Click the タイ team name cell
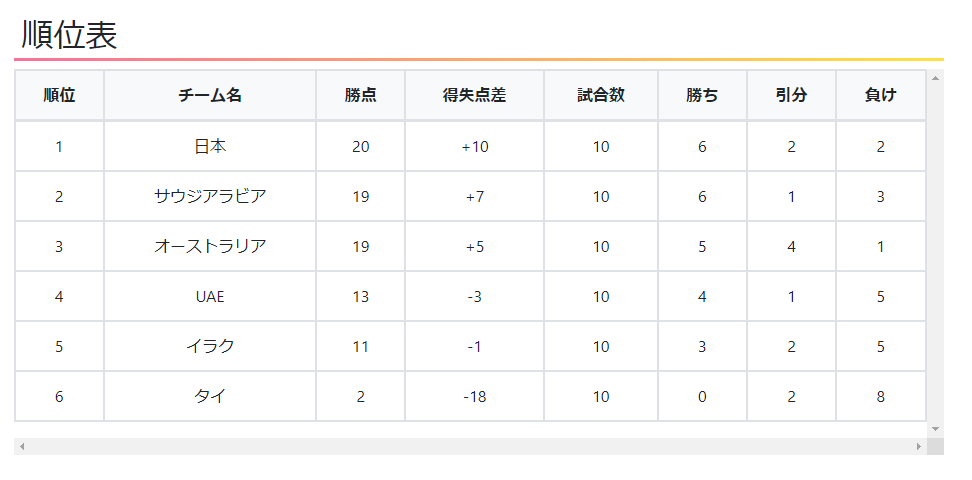Image resolution: width=972 pixels, height=480 pixels. [210, 396]
